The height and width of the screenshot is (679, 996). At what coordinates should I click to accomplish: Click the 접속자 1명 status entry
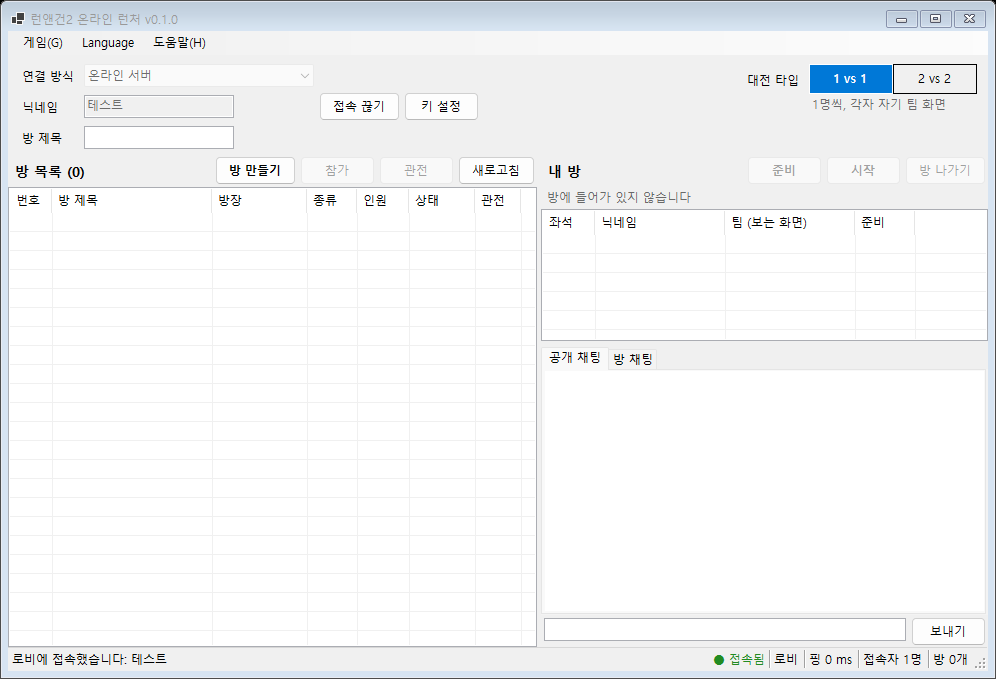(892, 660)
